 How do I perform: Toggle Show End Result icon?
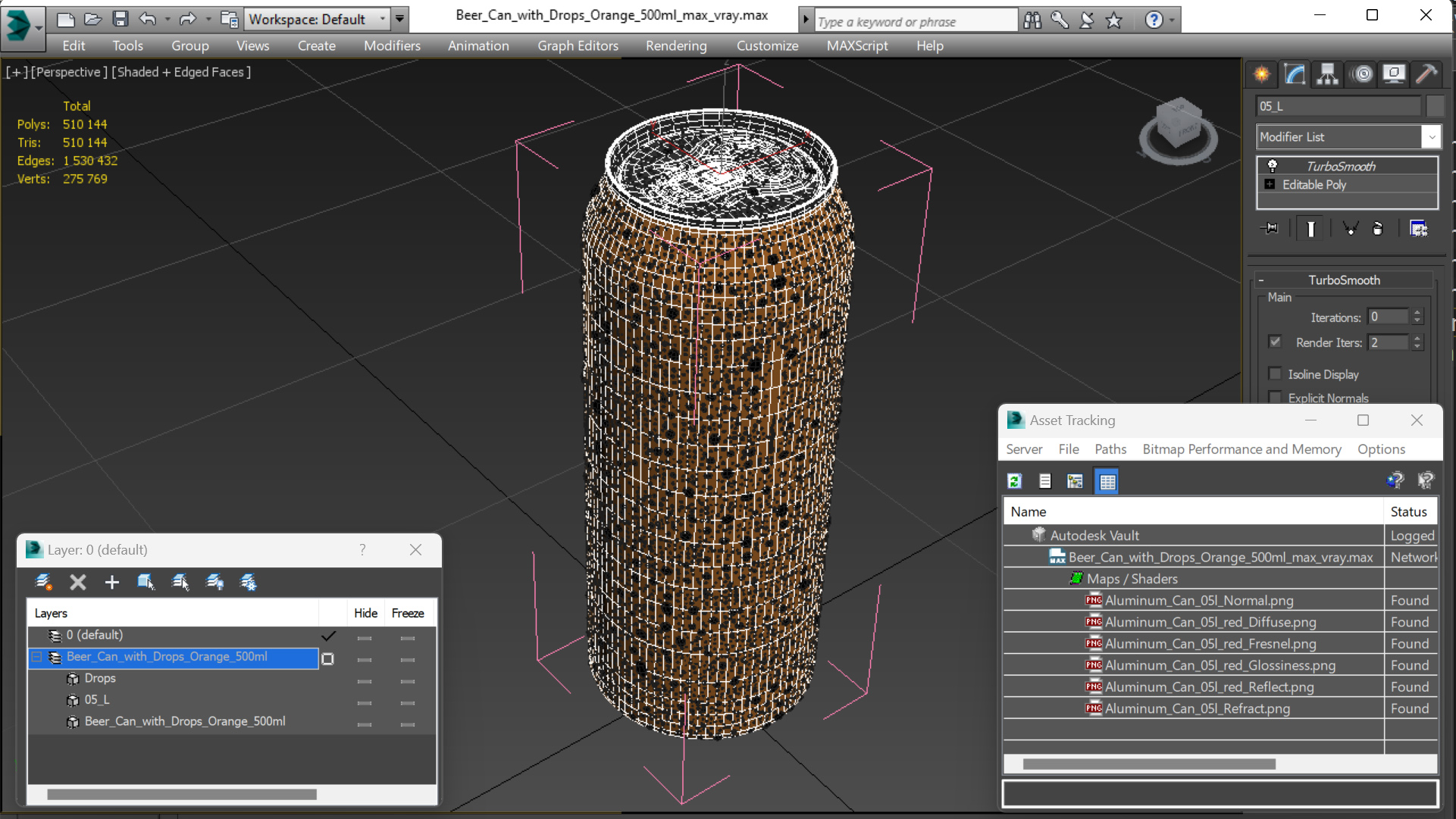pos(1310,228)
